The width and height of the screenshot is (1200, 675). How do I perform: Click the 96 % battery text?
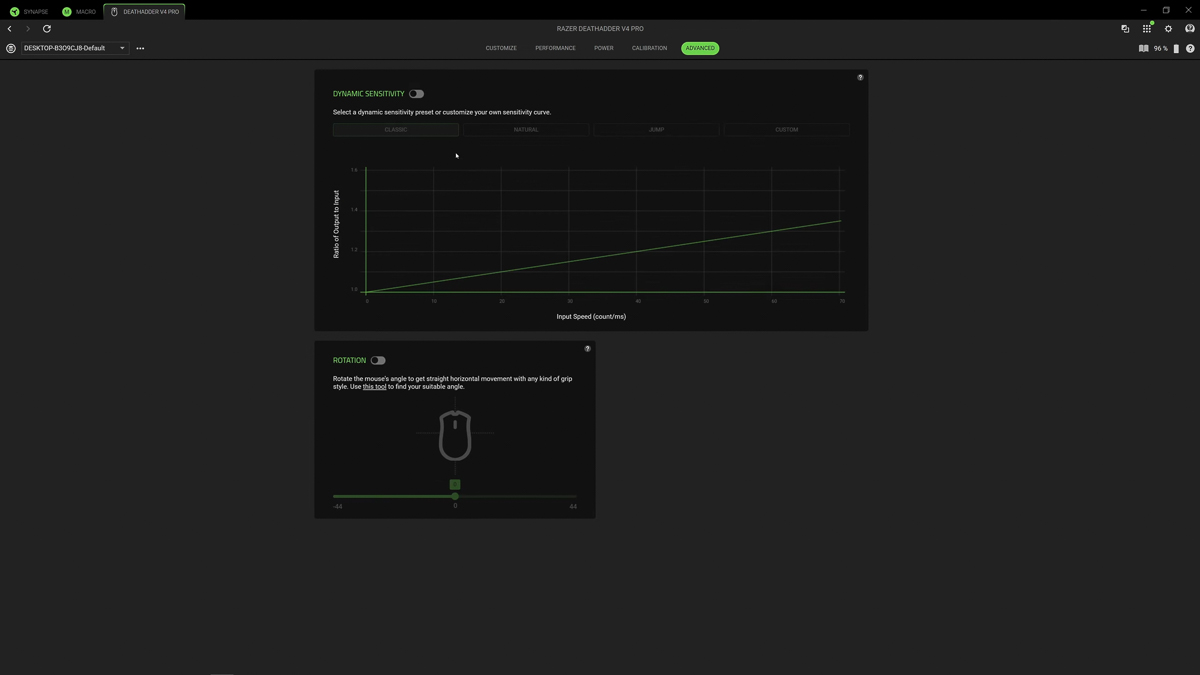[x=1161, y=48]
